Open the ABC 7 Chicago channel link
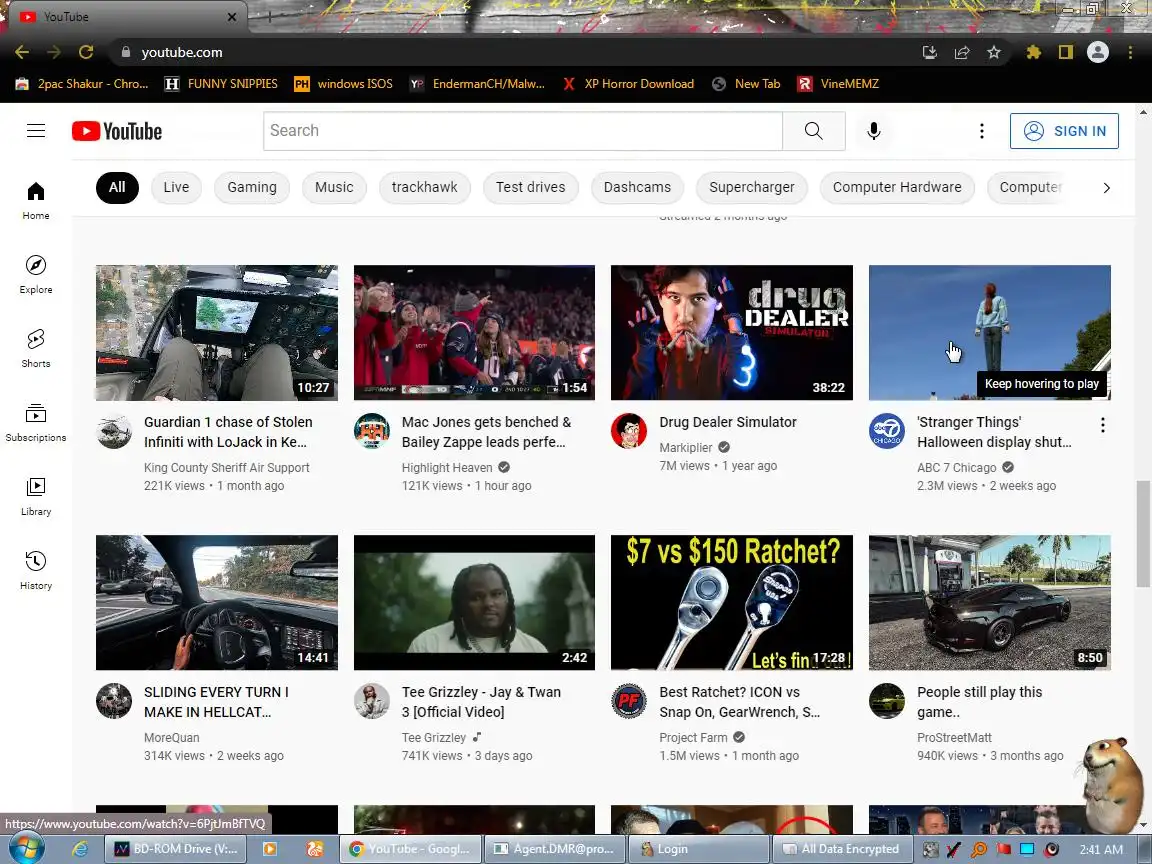The width and height of the screenshot is (1152, 864). [957, 467]
